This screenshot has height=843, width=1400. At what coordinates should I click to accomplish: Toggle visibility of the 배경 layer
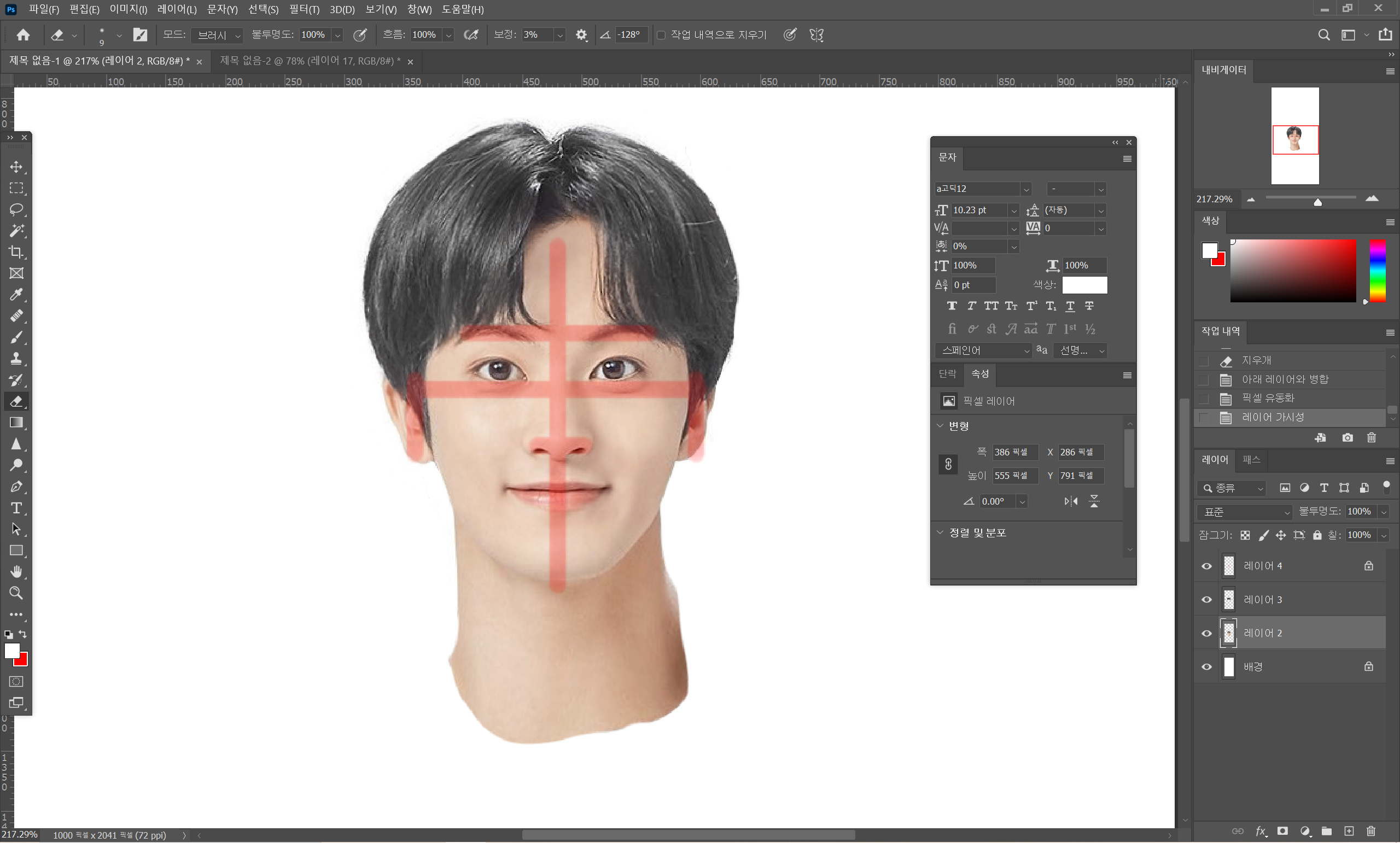tap(1207, 667)
